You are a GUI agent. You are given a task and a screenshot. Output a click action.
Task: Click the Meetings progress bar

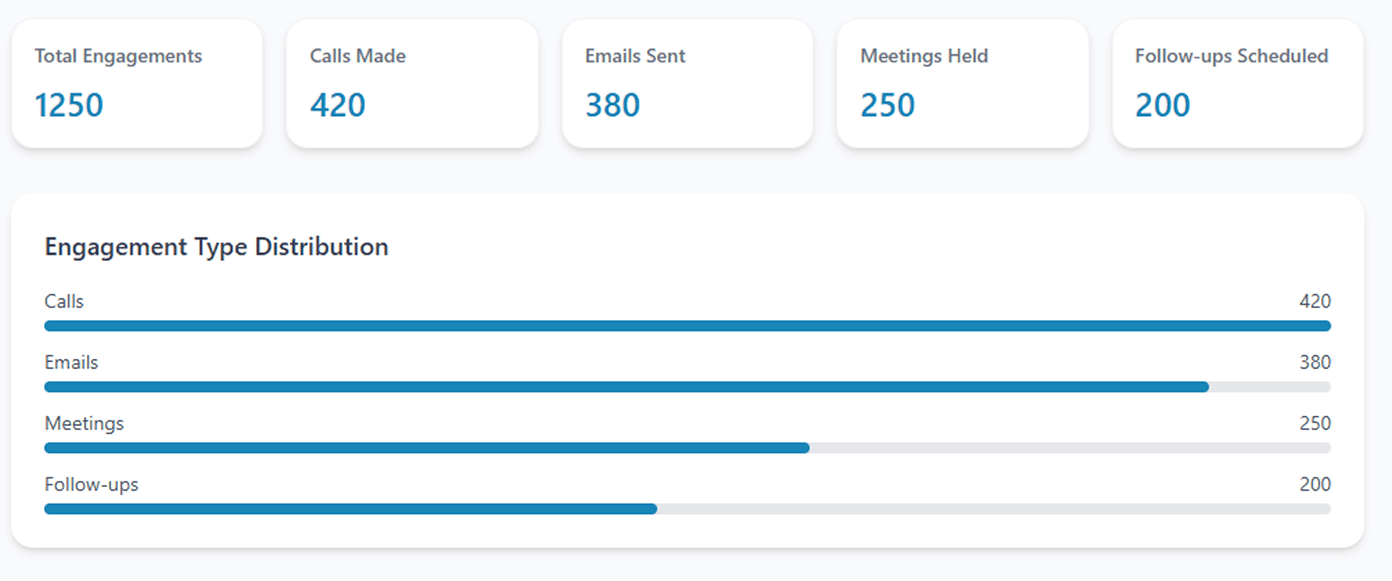tap(687, 448)
